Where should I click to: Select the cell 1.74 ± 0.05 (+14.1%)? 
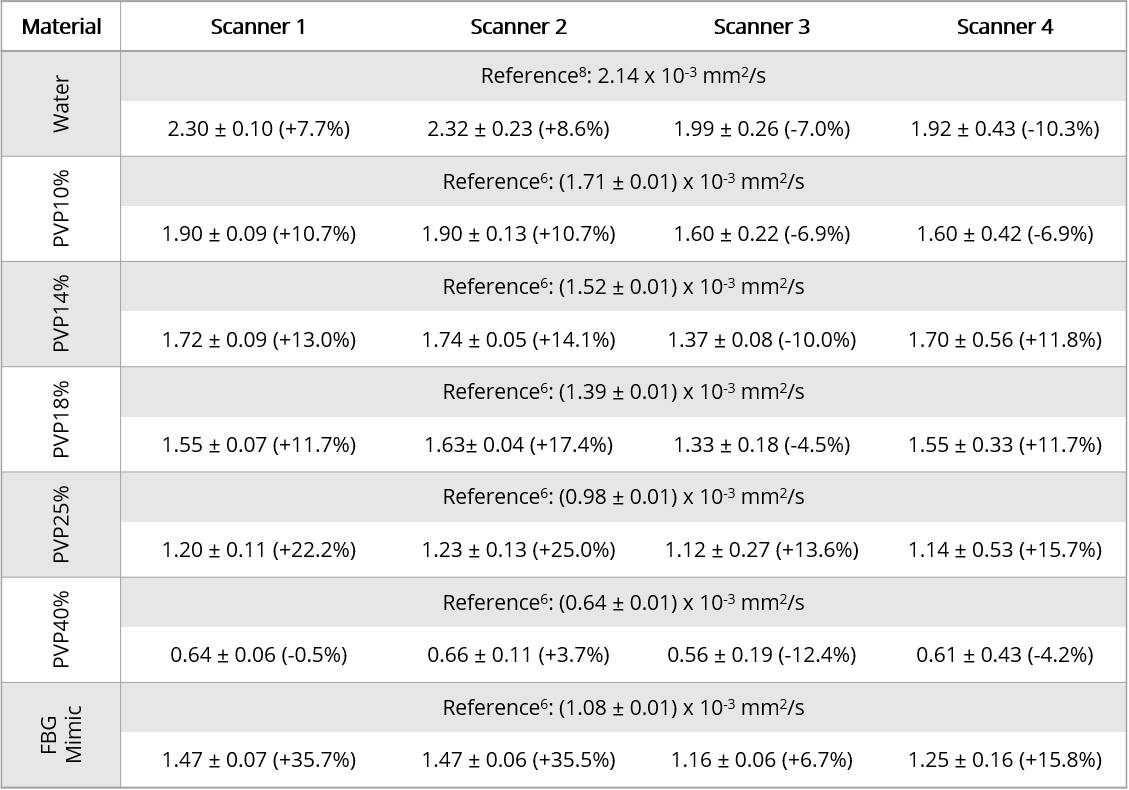tap(518, 340)
